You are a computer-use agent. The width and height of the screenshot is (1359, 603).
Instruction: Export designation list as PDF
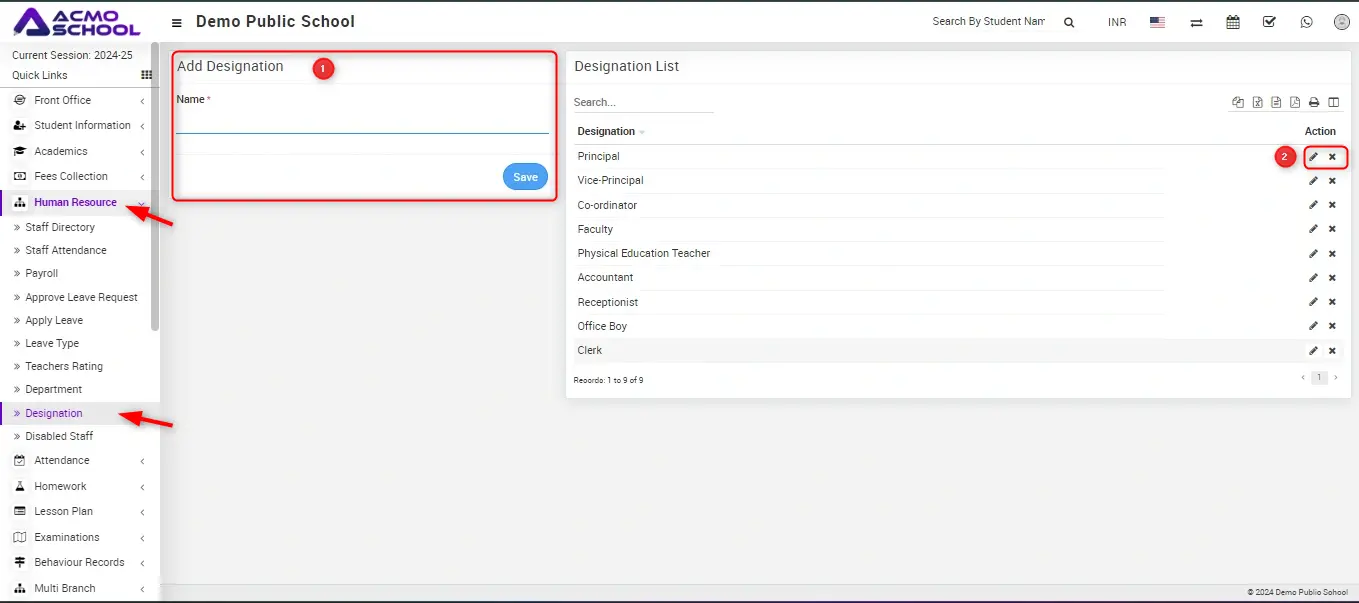click(x=1295, y=102)
